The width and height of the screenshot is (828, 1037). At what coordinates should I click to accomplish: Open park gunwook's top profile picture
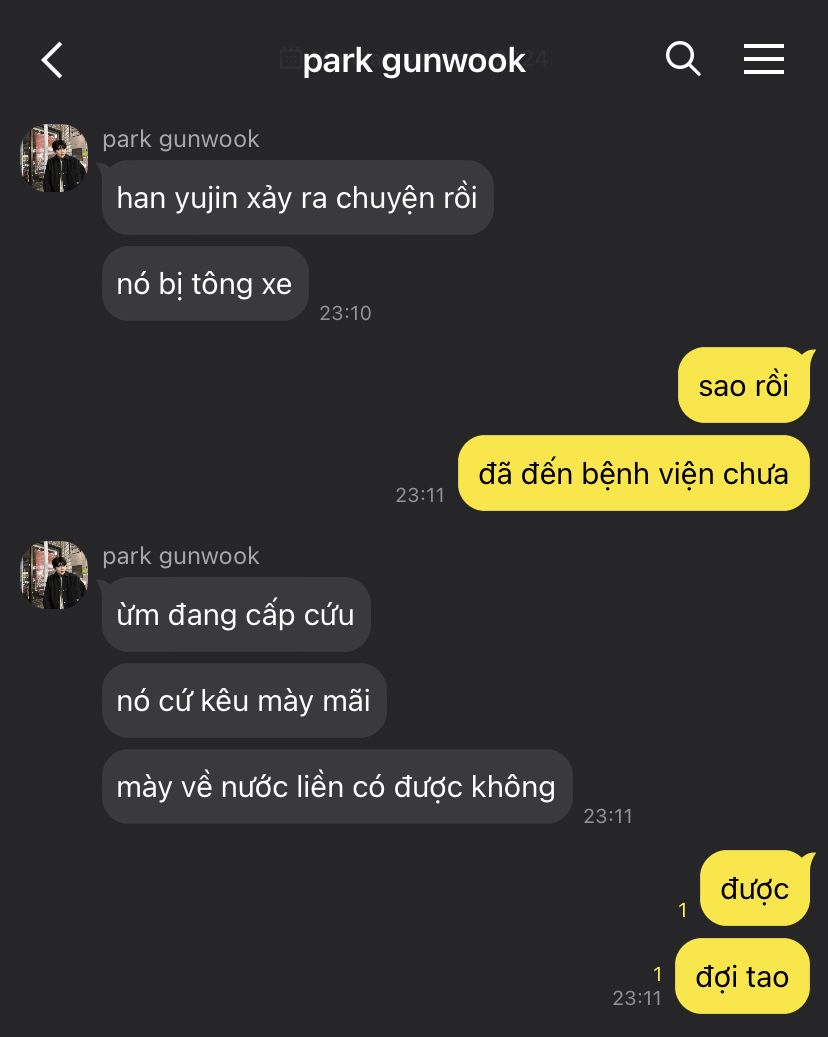pos(54,158)
